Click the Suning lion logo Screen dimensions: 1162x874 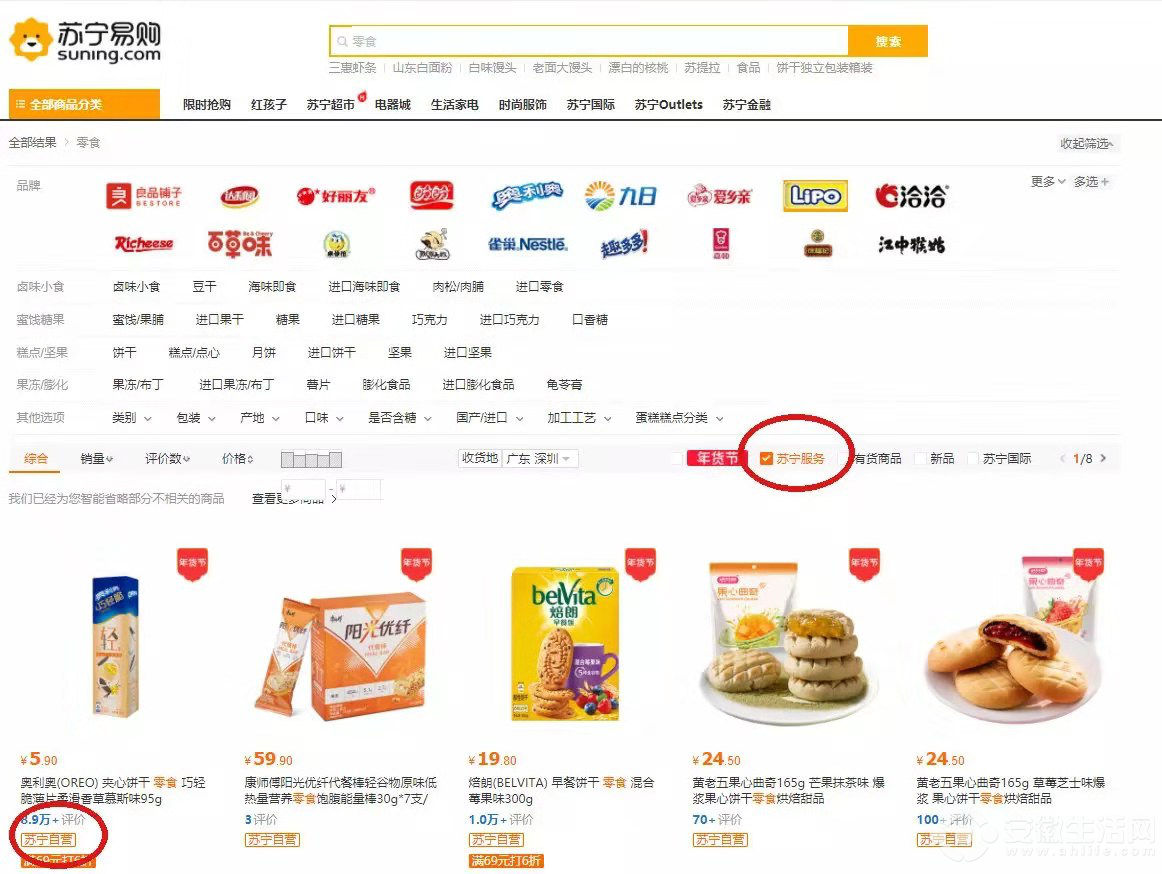tap(31, 41)
